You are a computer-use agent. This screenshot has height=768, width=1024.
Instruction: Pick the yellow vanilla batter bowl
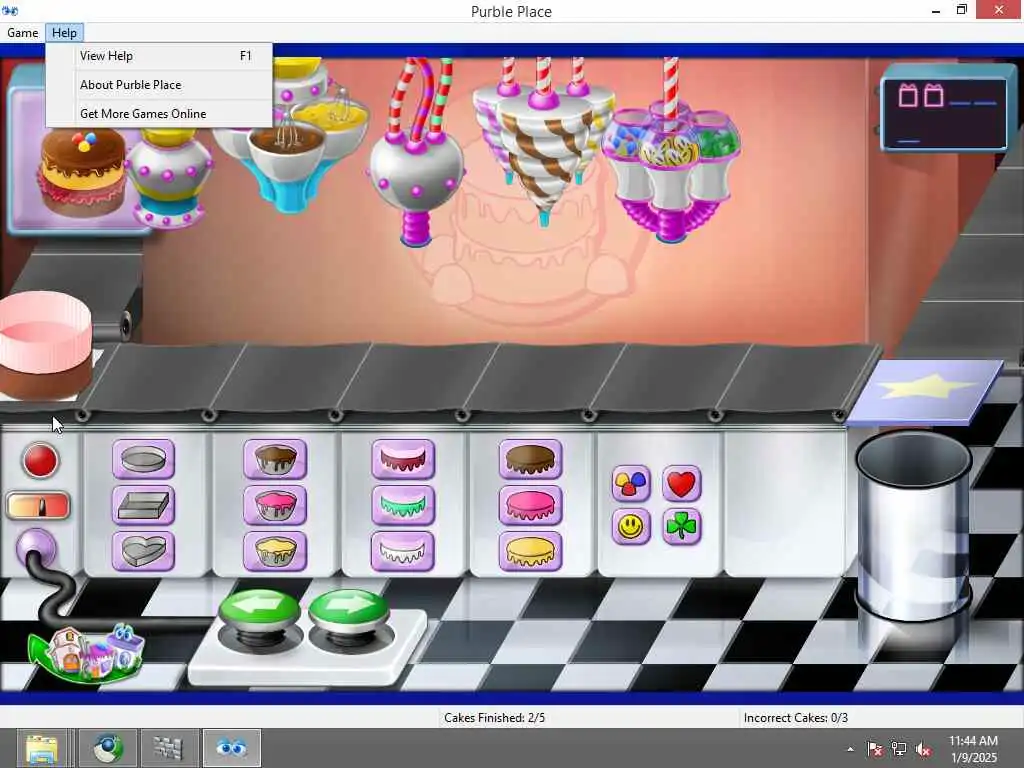pos(275,551)
